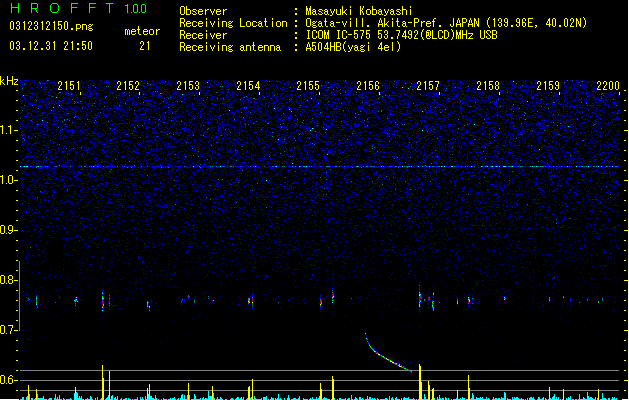Screen dimensions: 629x400
Task: Select the 0312312150.png file name
Action: [51, 27]
